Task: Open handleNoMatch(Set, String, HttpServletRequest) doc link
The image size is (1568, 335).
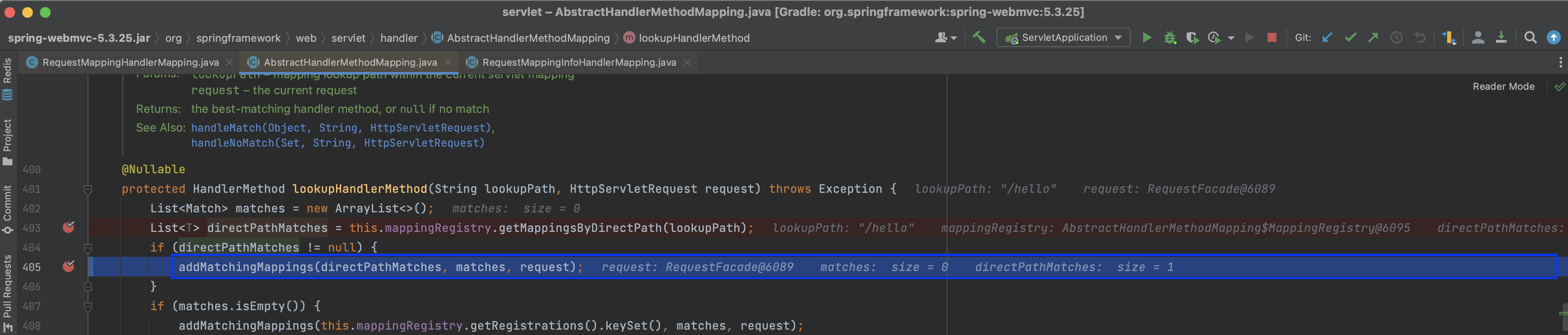Action: (338, 143)
